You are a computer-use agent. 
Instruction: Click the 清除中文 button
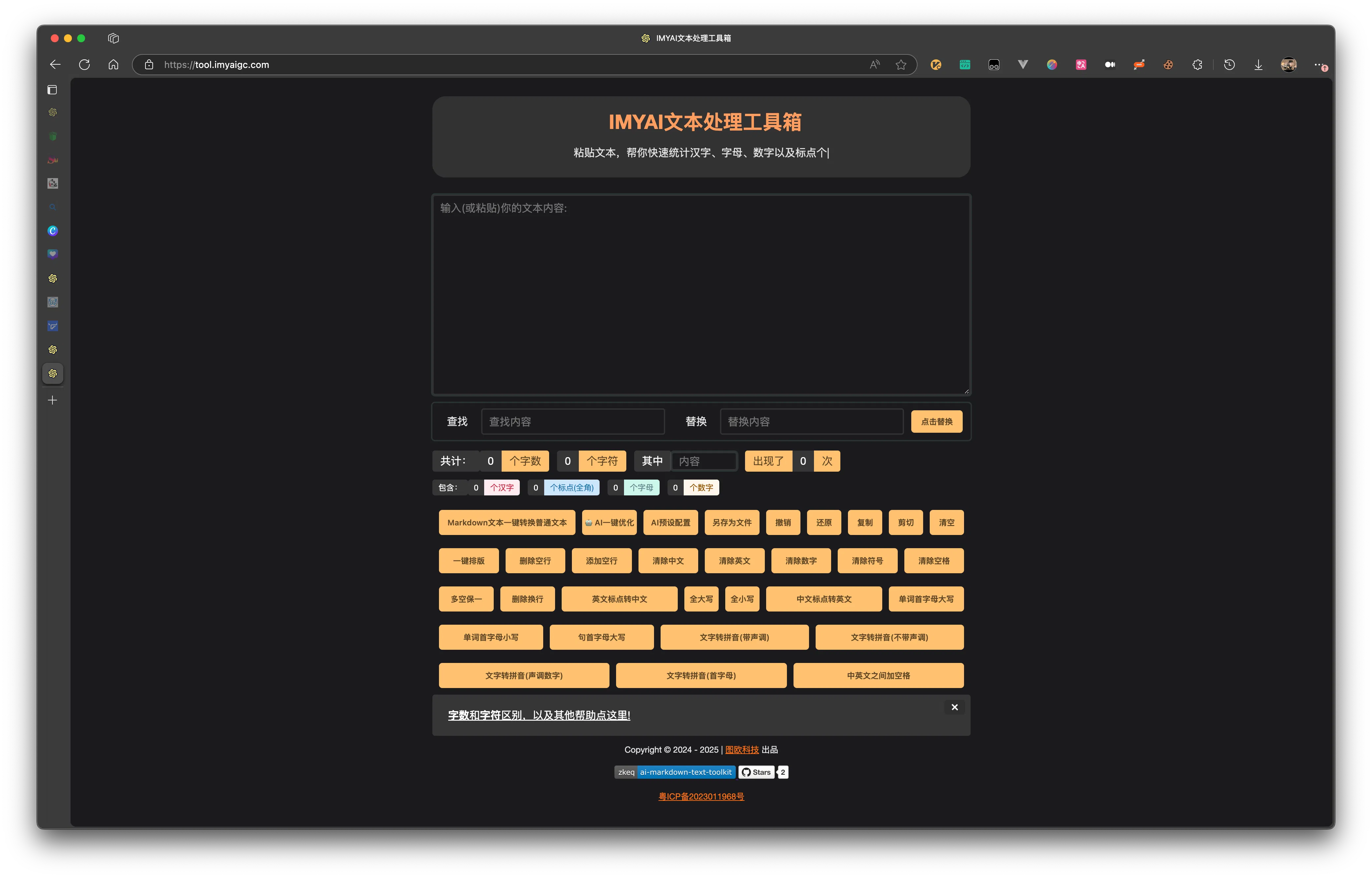[668, 560]
